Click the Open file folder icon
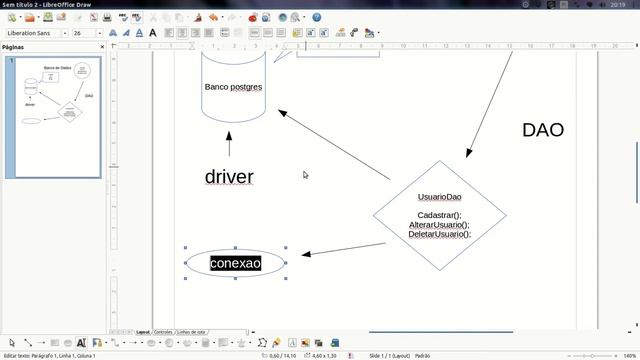Image resolution: width=640 pixels, height=360 pixels. (x=30, y=17)
